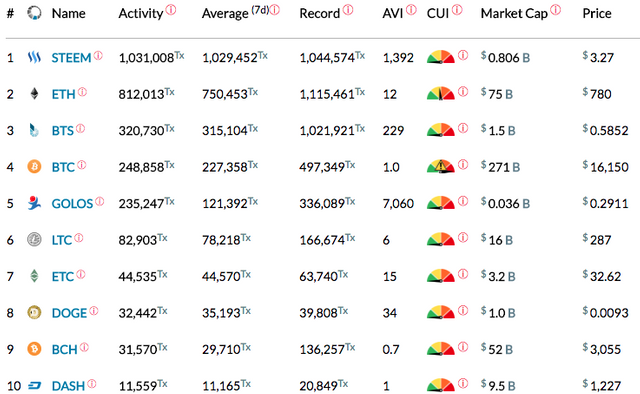Click the ETC Ethereum Classic logo icon
The width and height of the screenshot is (640, 394).
tap(34, 276)
